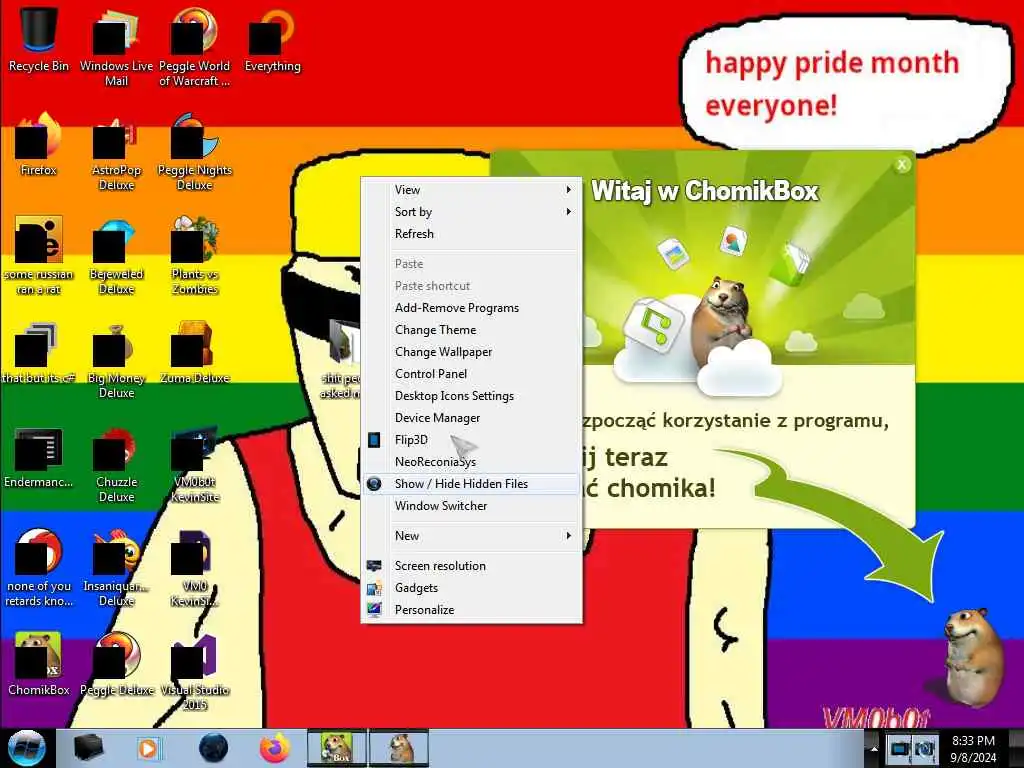Select NeoReconiaSys menu entry
Screen dimensions: 1024x768
(x=471, y=462)
